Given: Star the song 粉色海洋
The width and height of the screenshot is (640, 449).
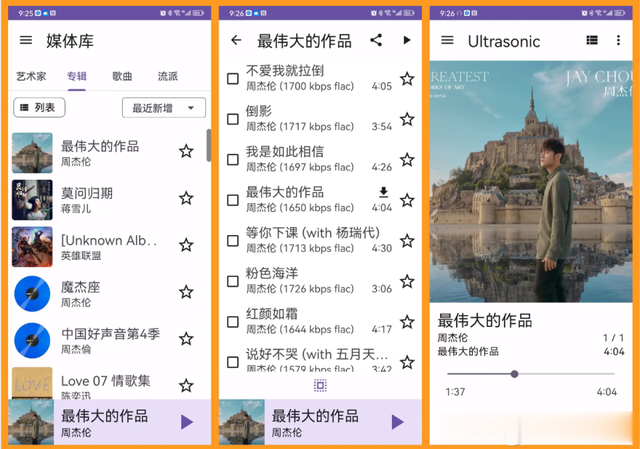Looking at the screenshot, I should click(x=407, y=281).
